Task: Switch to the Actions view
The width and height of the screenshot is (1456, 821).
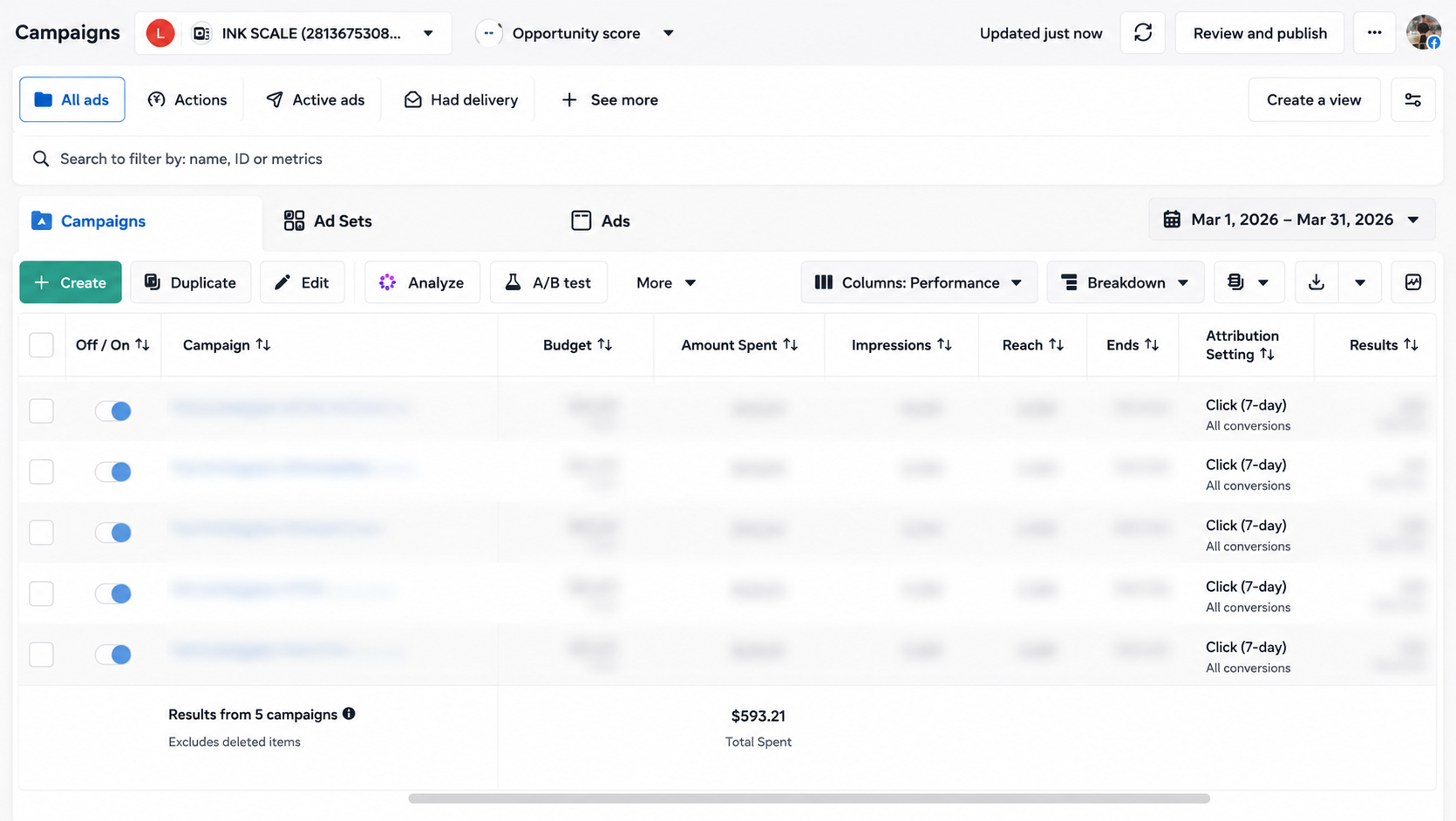Action: [x=187, y=99]
